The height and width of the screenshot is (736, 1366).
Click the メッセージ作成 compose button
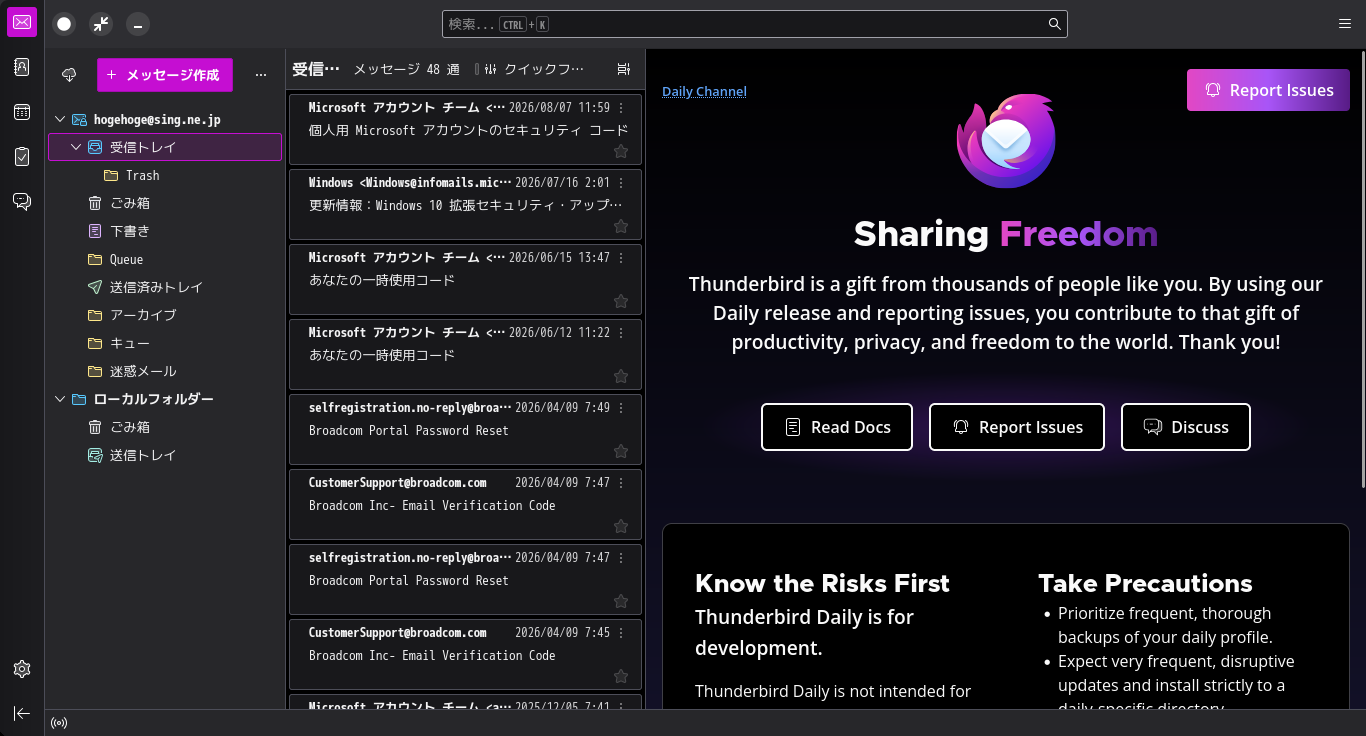(165, 75)
